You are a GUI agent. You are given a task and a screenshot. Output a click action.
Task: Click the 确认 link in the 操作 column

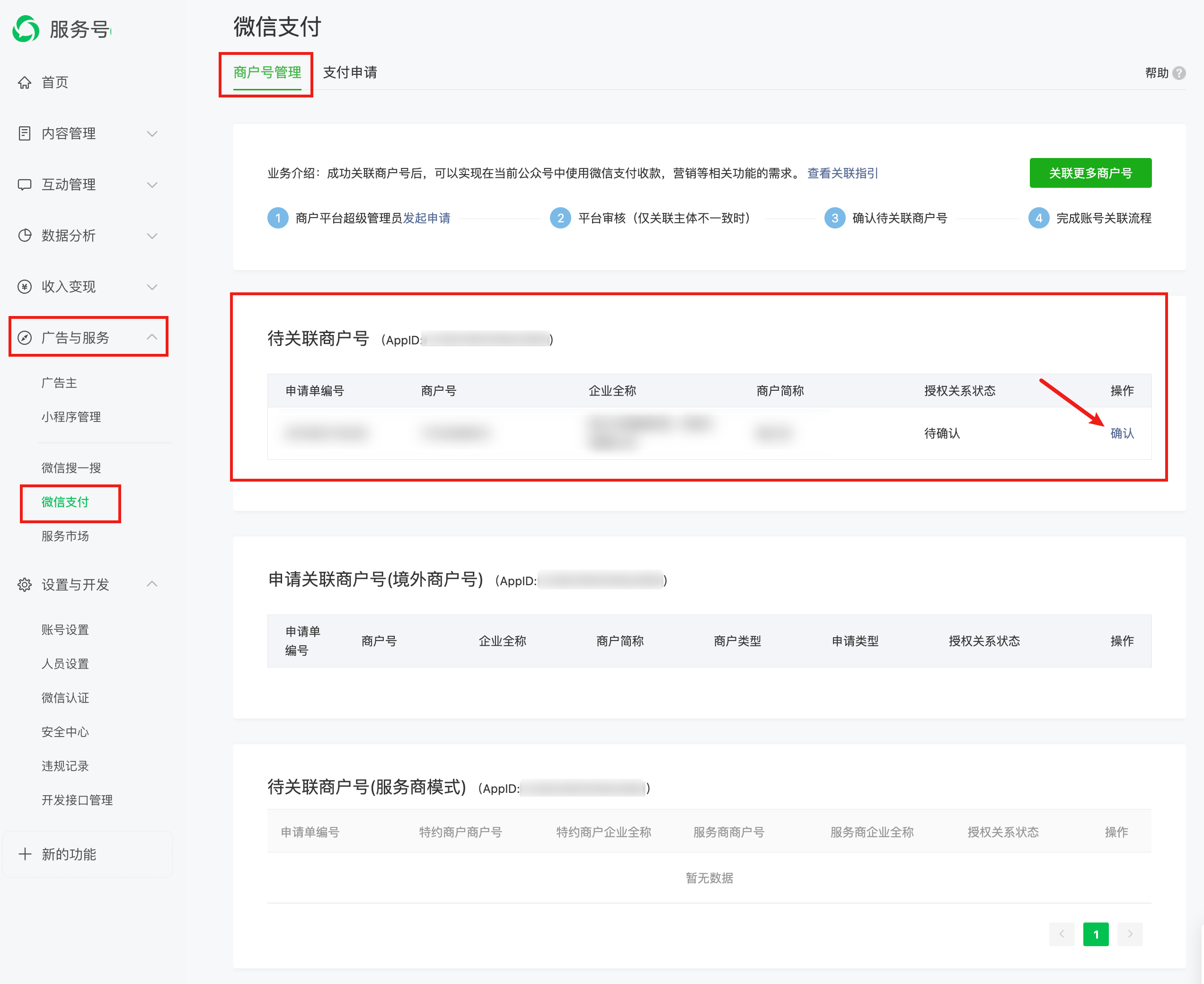(x=1122, y=434)
